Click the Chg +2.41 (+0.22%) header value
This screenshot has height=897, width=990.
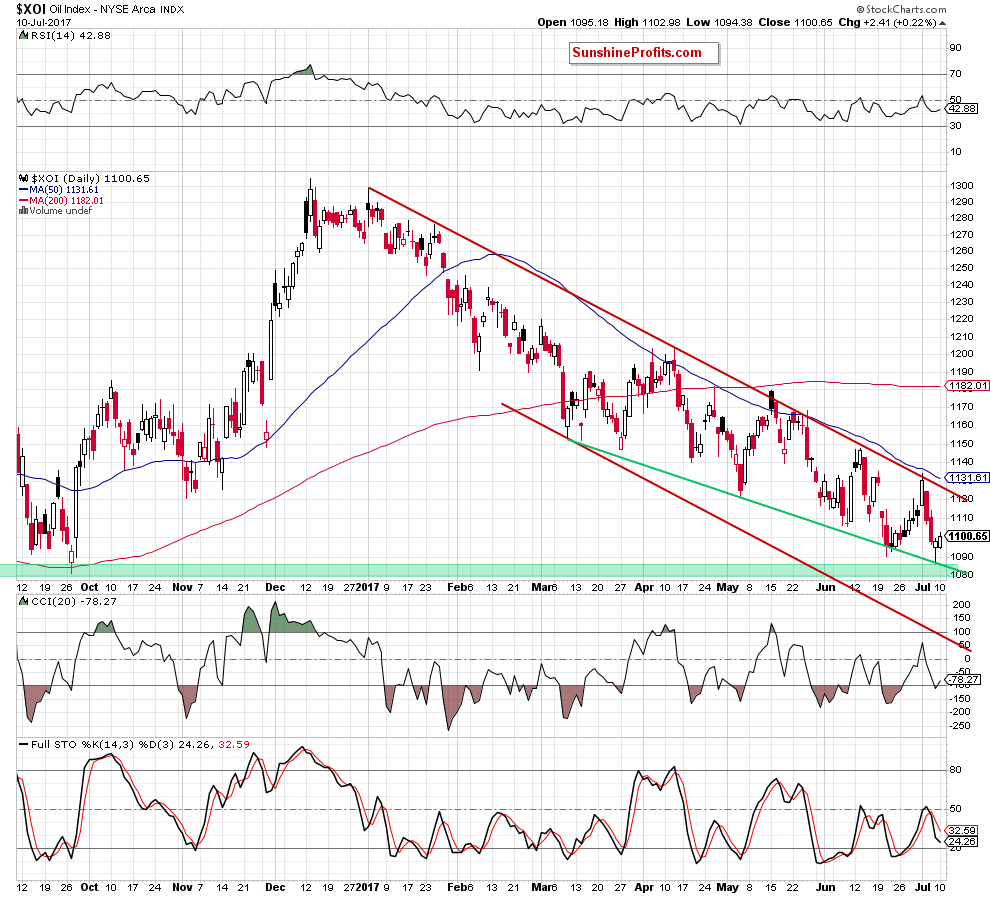(x=887, y=22)
